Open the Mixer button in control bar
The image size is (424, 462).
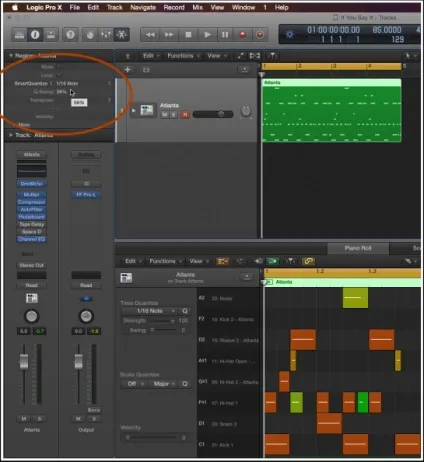click(106, 35)
